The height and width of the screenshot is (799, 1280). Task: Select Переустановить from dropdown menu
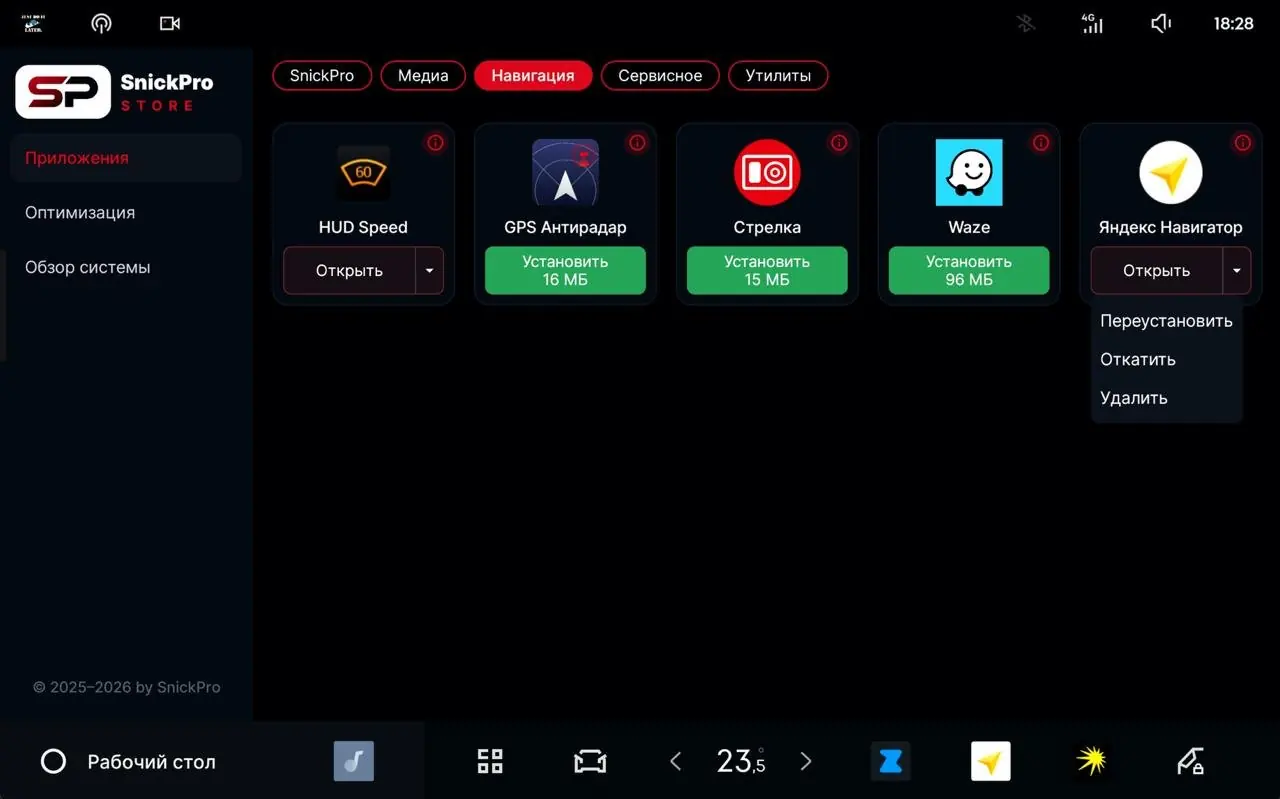coord(1166,321)
